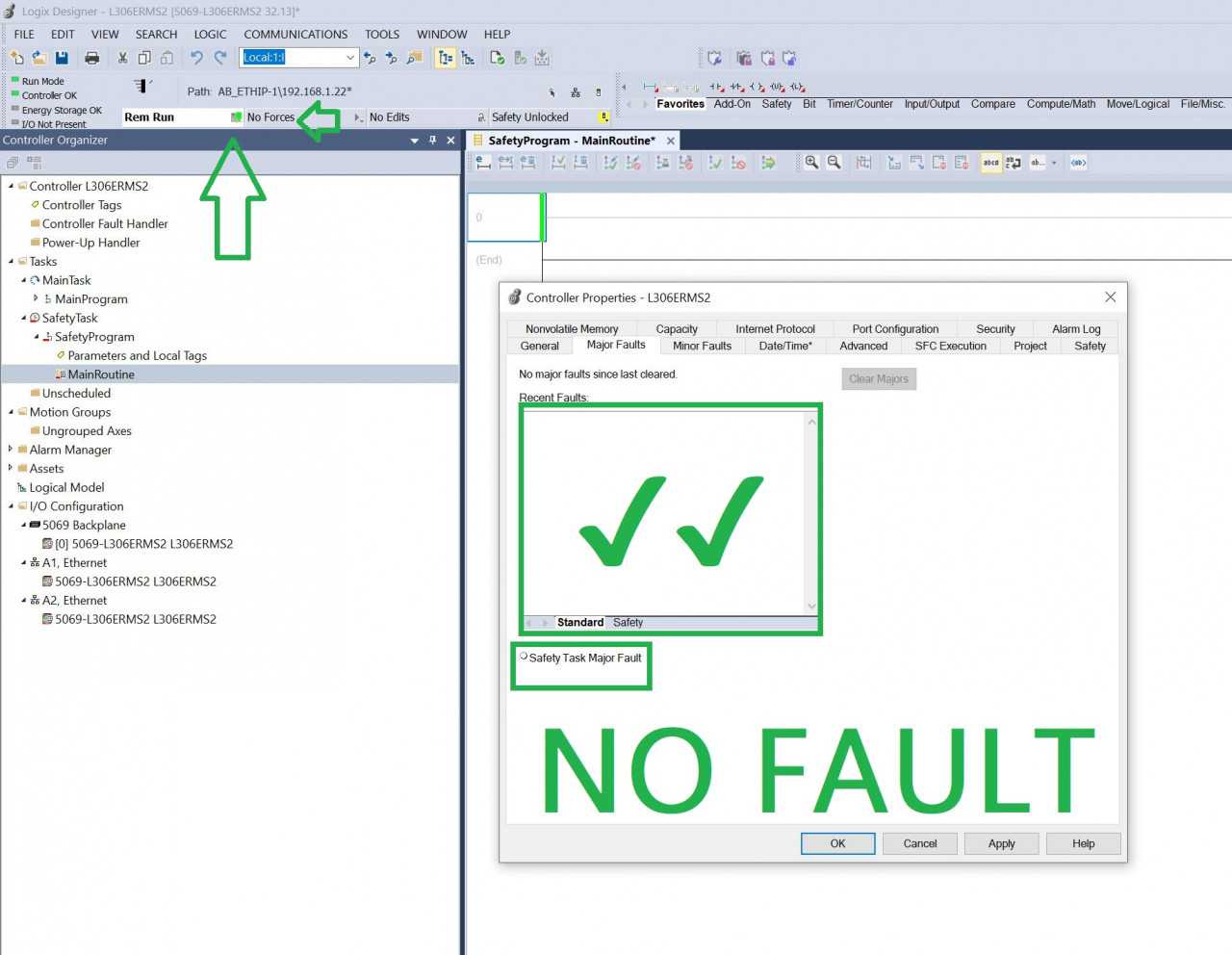Viewport: 1232px width, 955px height.
Task: Switch to the Minor Faults tab
Action: coord(702,346)
